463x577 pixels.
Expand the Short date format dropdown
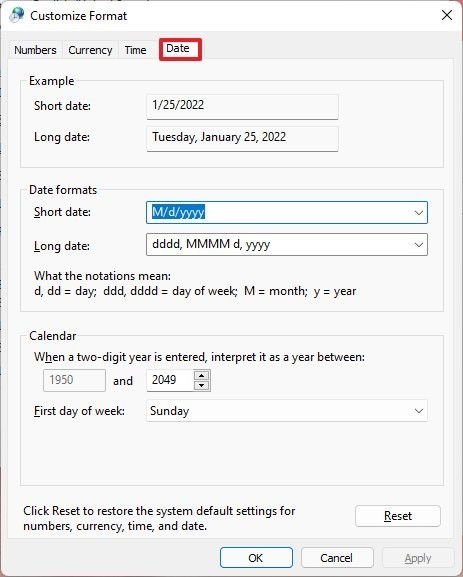tap(418, 212)
